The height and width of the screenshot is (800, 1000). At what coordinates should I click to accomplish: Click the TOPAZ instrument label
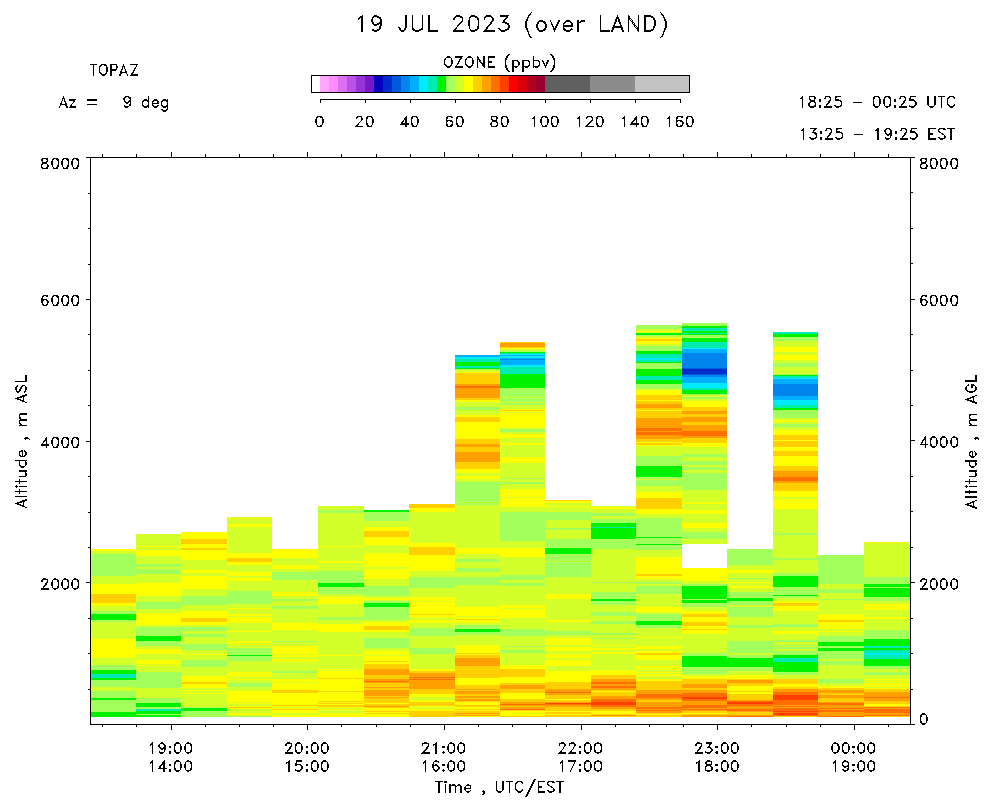[x=114, y=70]
